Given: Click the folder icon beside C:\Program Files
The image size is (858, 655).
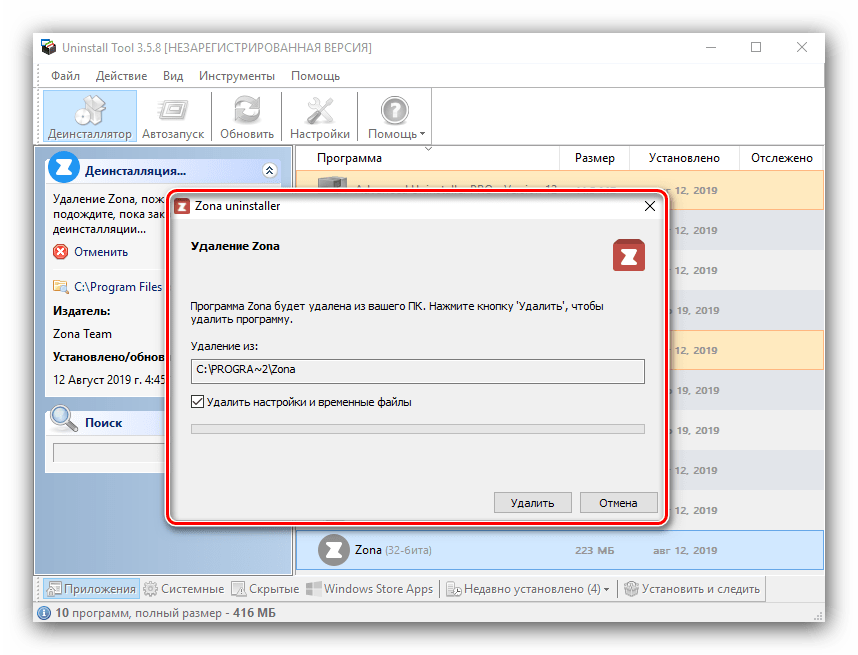Looking at the screenshot, I should coord(60,286).
